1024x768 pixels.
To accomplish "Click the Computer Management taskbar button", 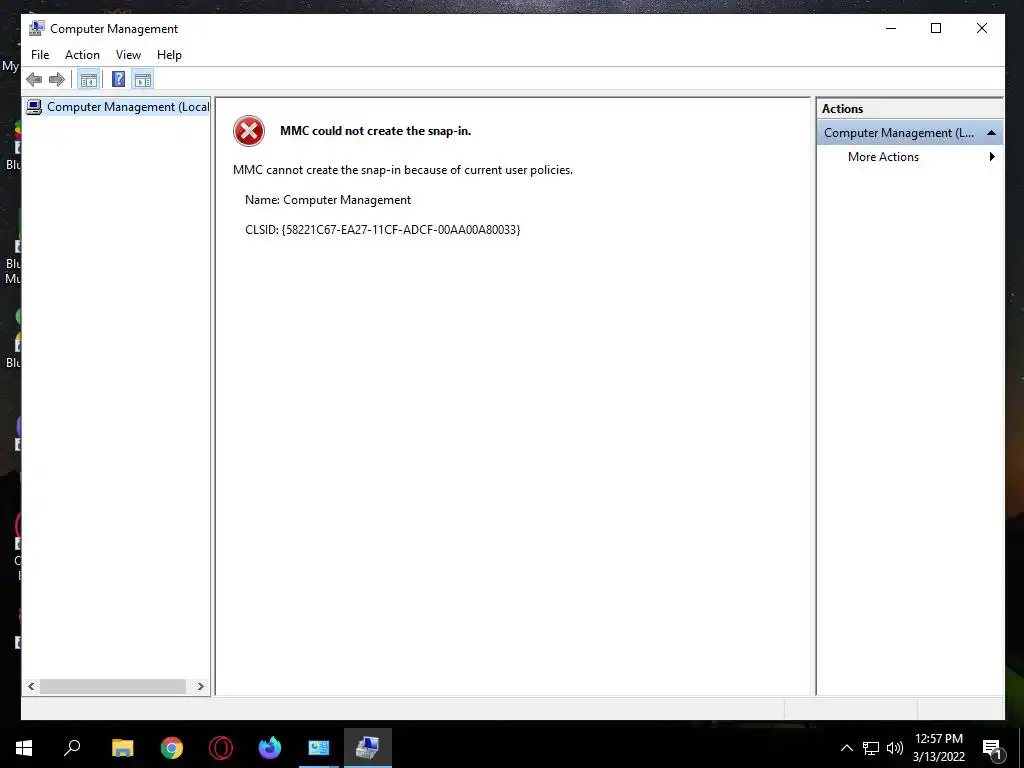I will [368, 748].
